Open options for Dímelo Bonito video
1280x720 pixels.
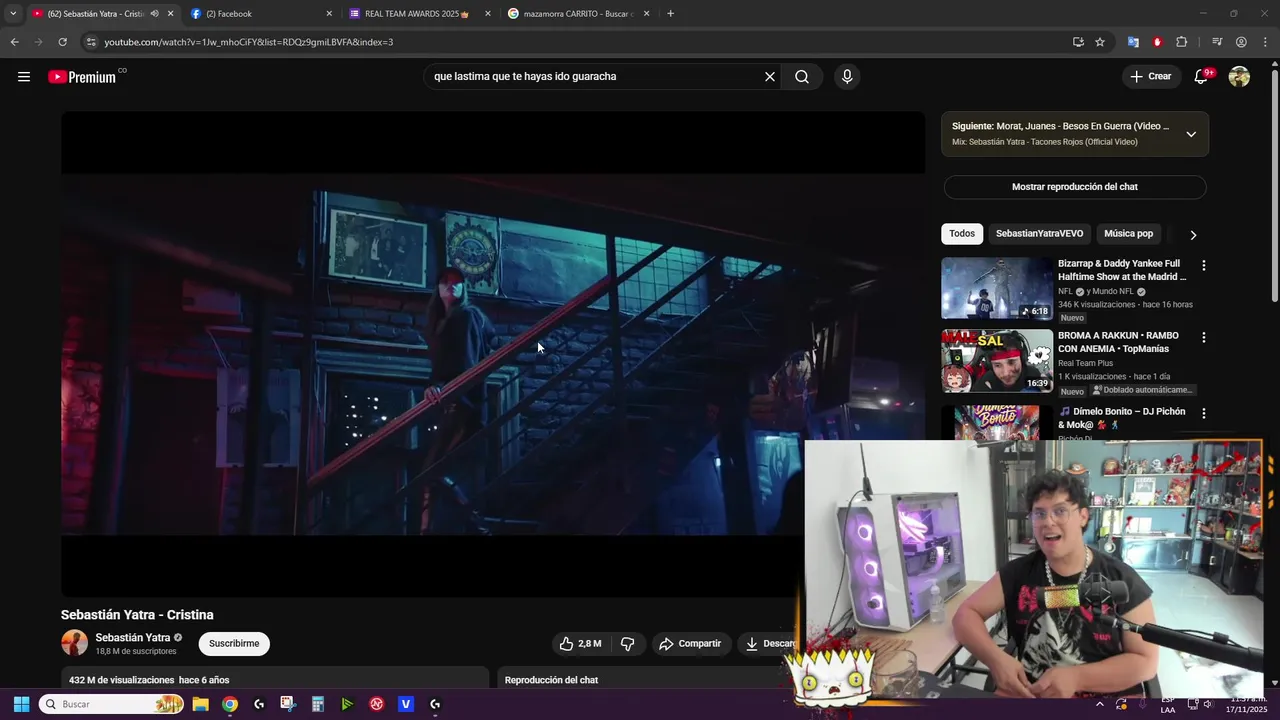click(x=1204, y=413)
